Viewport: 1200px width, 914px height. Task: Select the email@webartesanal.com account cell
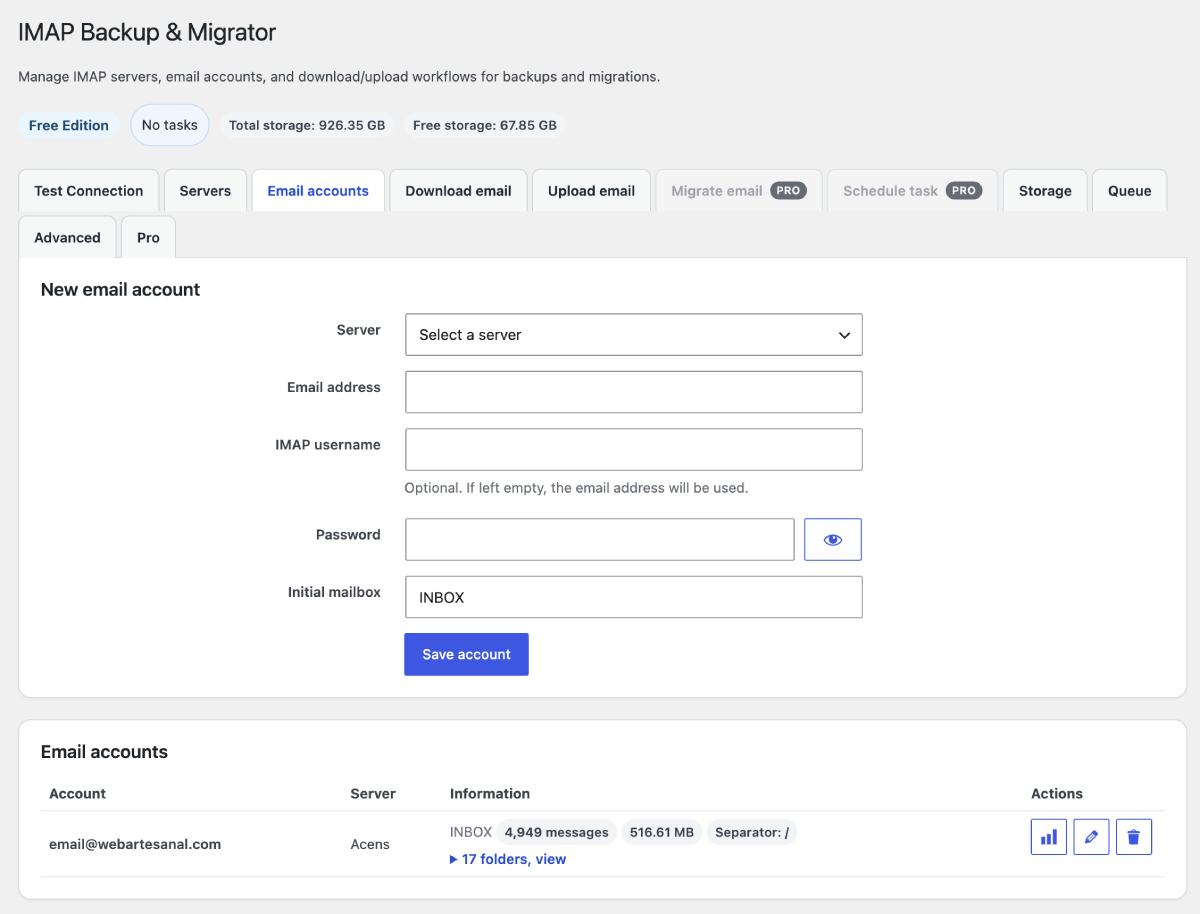point(135,844)
